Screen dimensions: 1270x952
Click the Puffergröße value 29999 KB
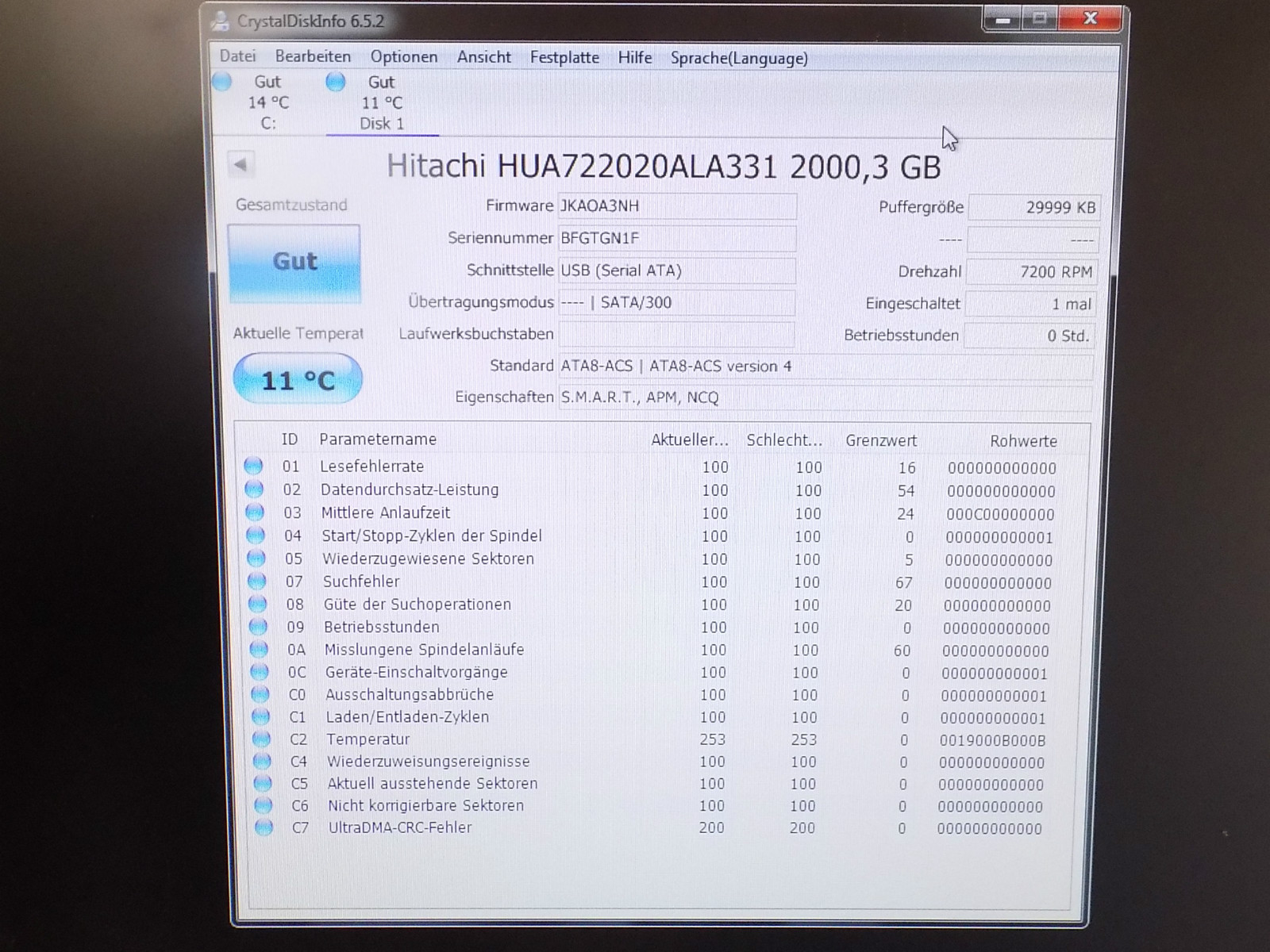pos(1033,207)
